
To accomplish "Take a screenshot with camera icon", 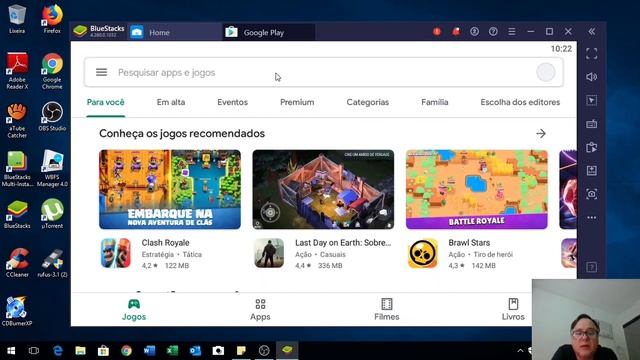I will [x=591, y=194].
